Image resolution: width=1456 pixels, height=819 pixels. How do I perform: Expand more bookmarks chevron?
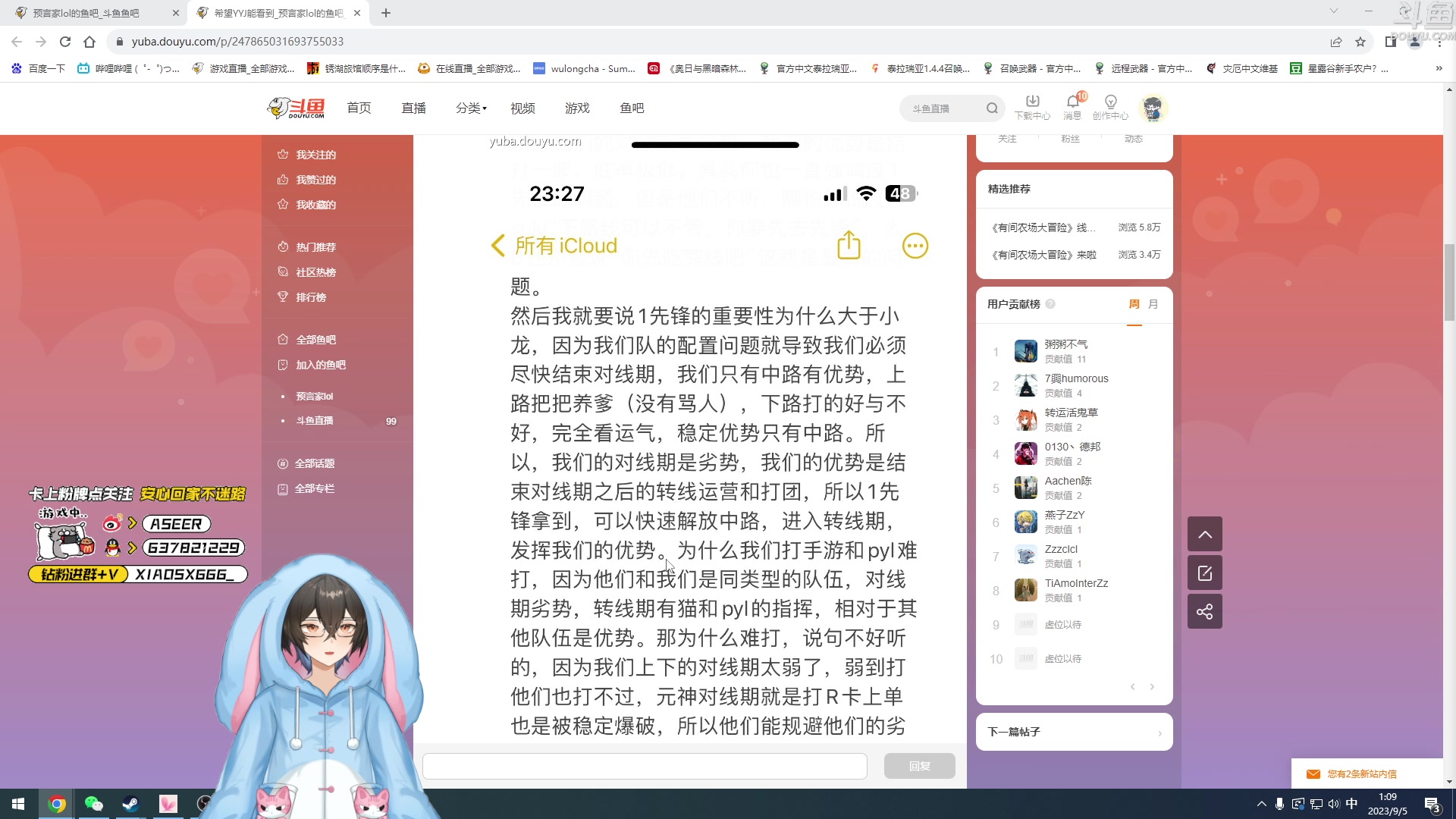coord(1439,68)
